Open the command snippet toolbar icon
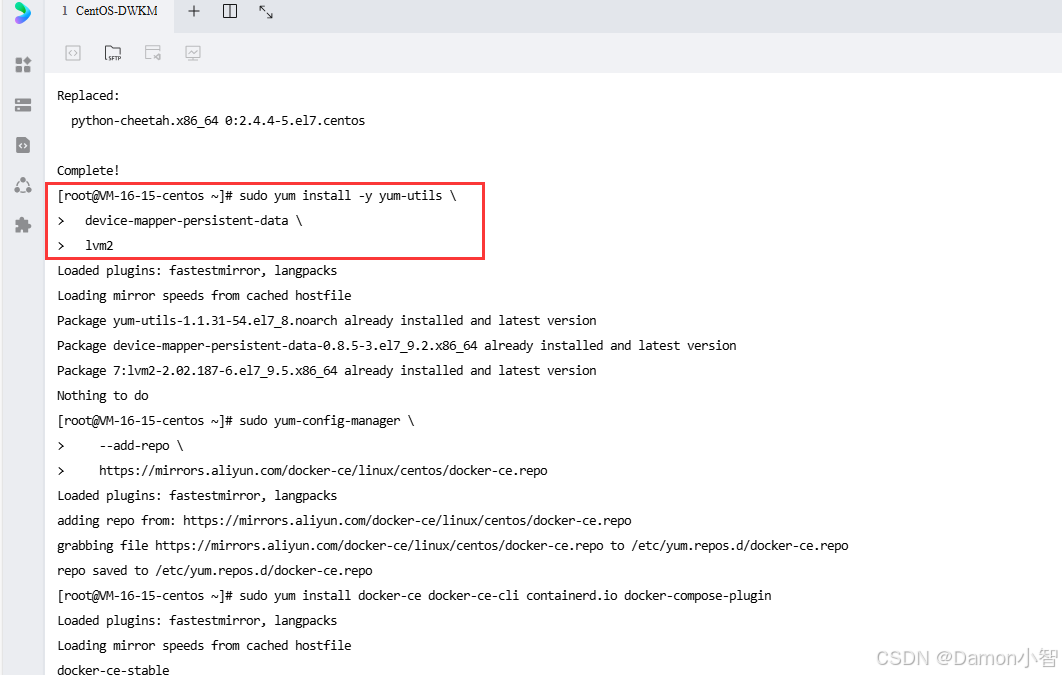Viewport: 1062px width, 675px height. click(73, 53)
